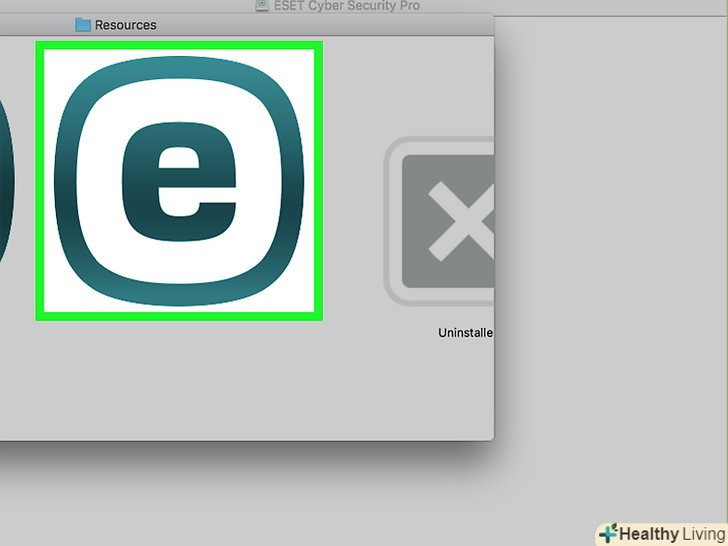Viewport: 728px width, 546px height.
Task: Open the ESET installer icon
Action: pos(179,181)
